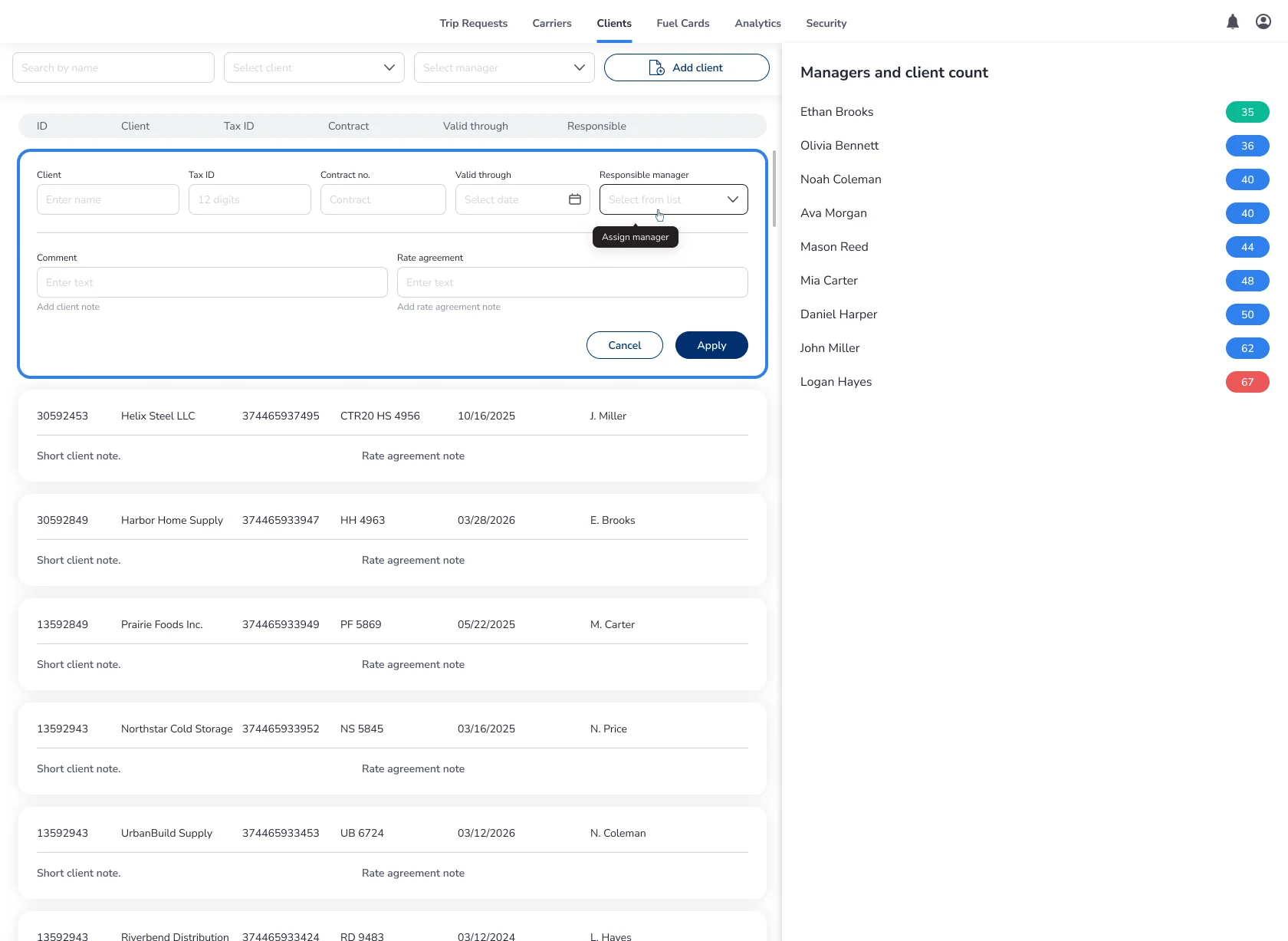1288x941 pixels.
Task: Click manager John Miller
Action: coord(830,348)
